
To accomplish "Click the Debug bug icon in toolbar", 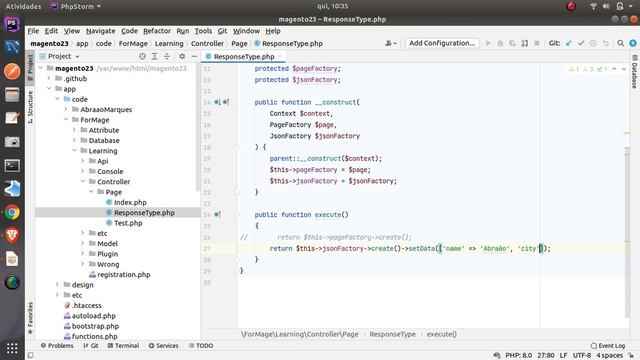I will coord(500,43).
